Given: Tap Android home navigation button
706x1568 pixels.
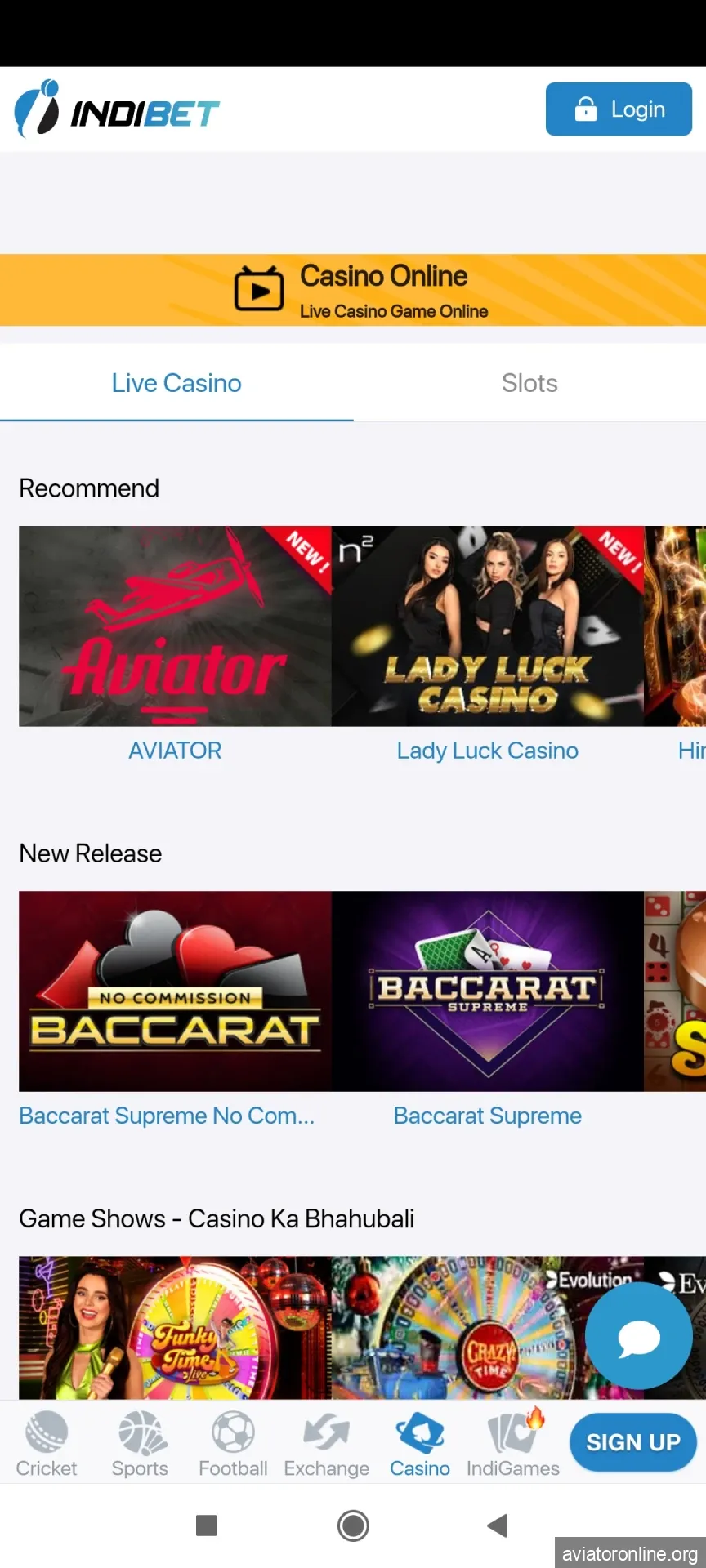Looking at the screenshot, I should 353,1526.
